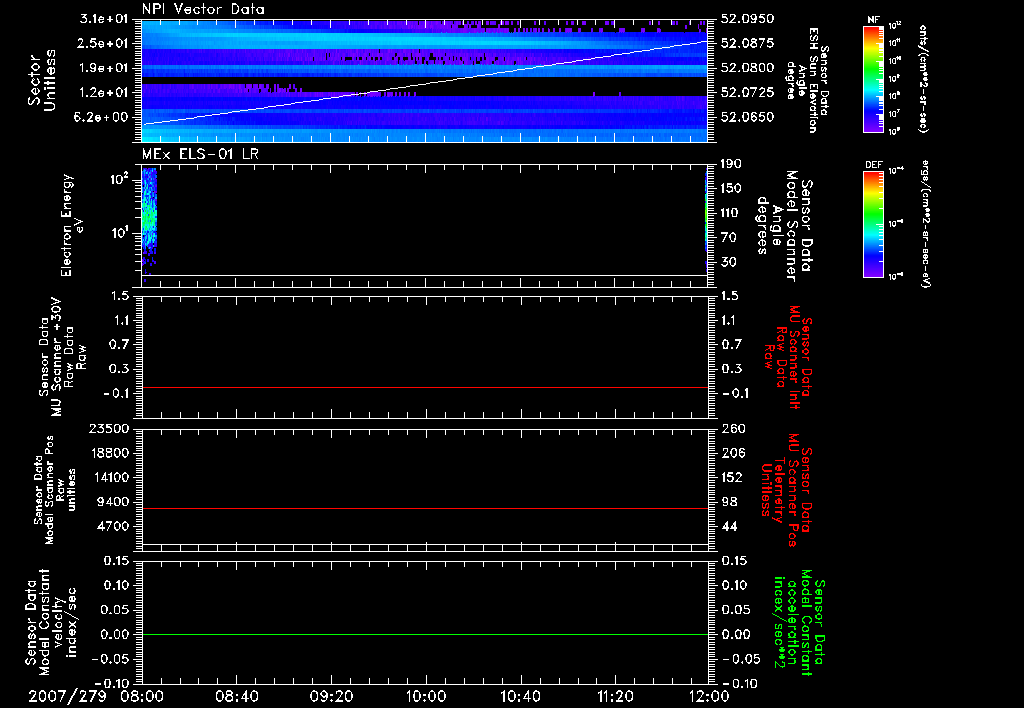Click the 'ergs/(cm**2-sr-sec-eV)' units label
The height and width of the screenshot is (708, 1024).
[926, 223]
